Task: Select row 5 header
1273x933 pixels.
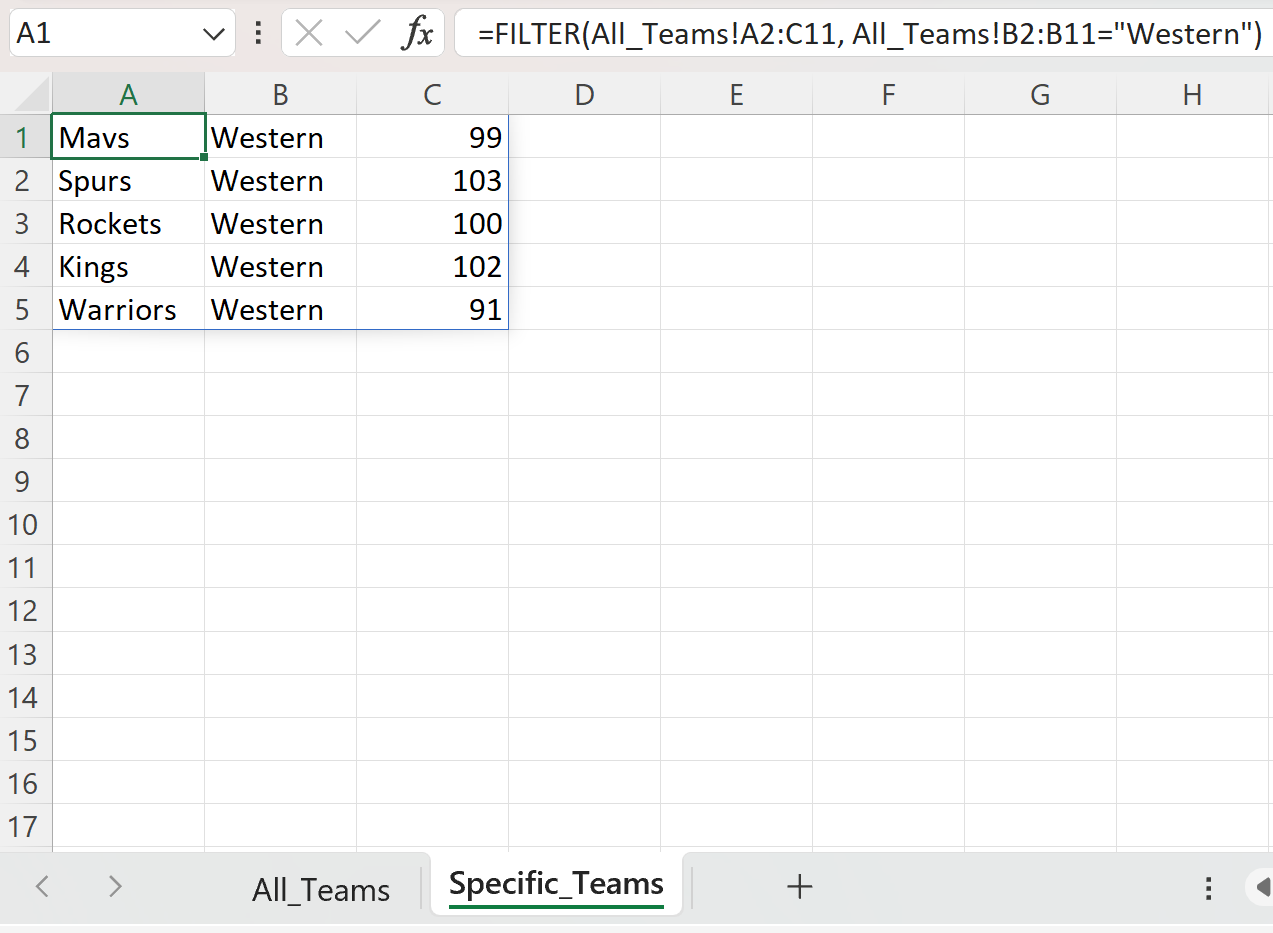Action: [x=26, y=309]
